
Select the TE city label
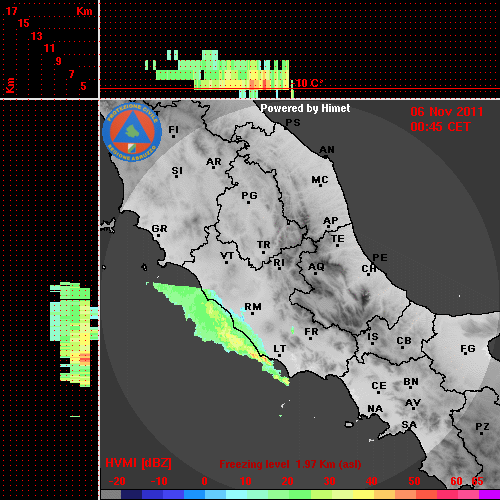337,239
